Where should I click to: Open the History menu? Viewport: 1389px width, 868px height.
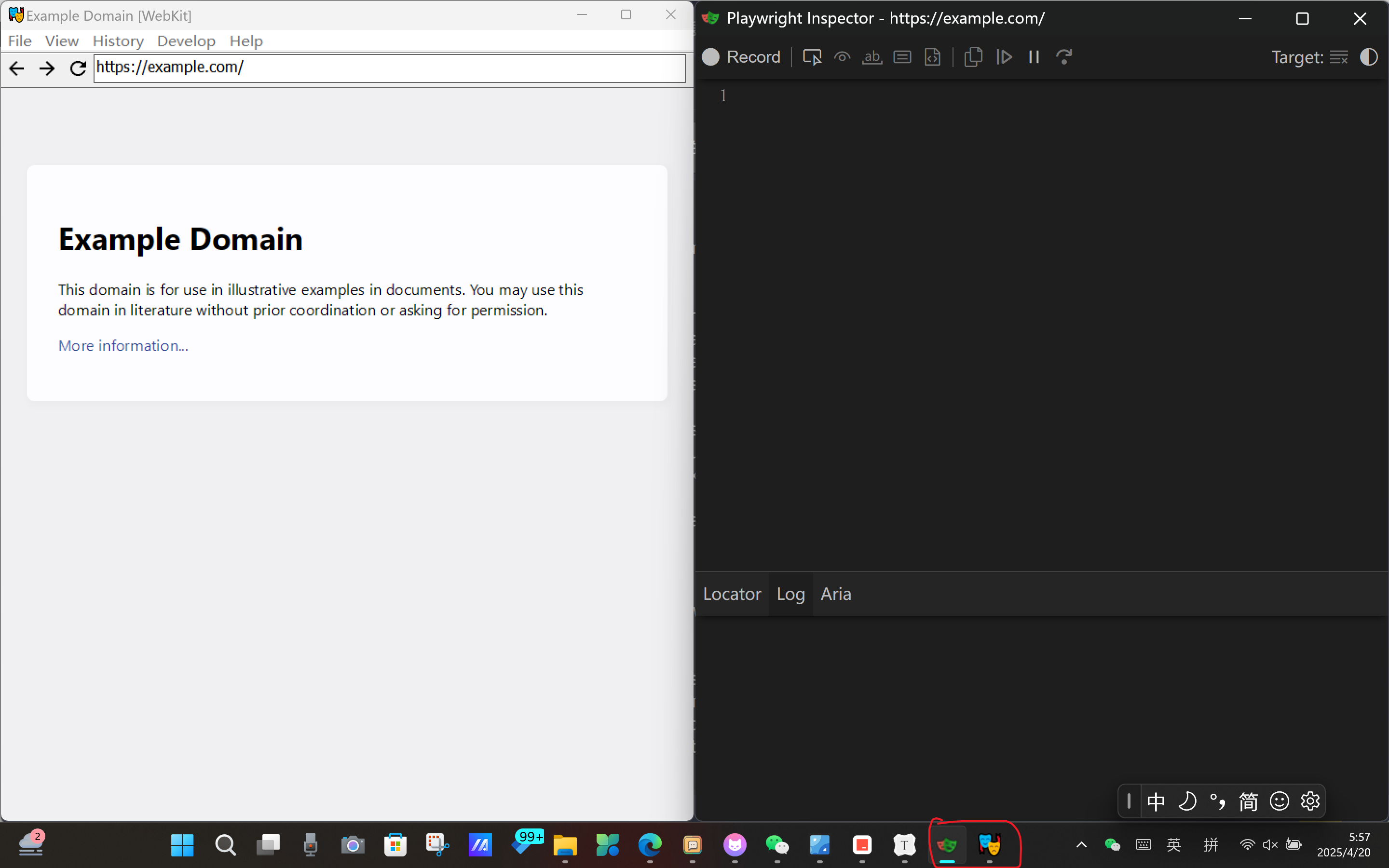(x=118, y=41)
